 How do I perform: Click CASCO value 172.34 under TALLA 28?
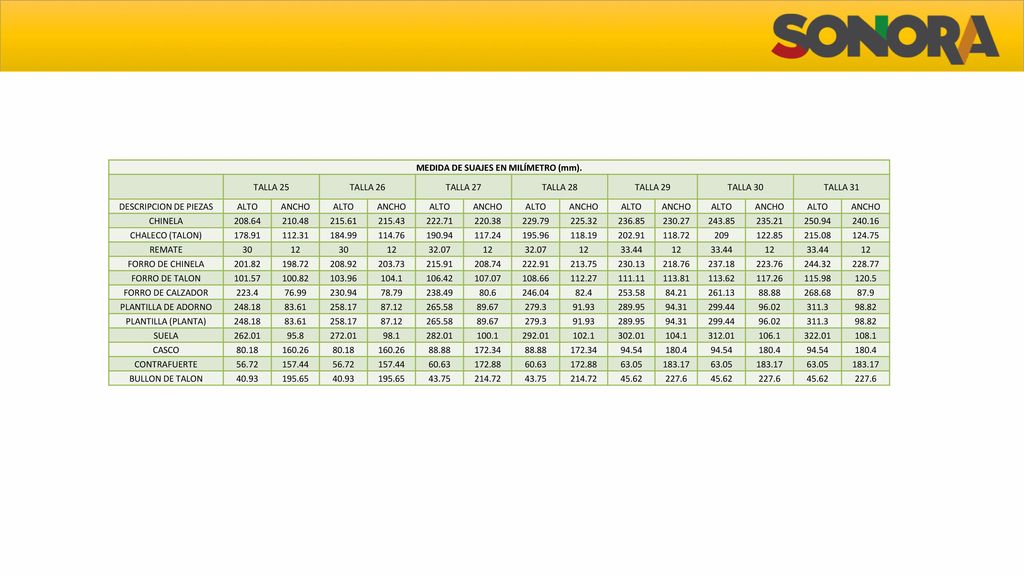coord(583,350)
